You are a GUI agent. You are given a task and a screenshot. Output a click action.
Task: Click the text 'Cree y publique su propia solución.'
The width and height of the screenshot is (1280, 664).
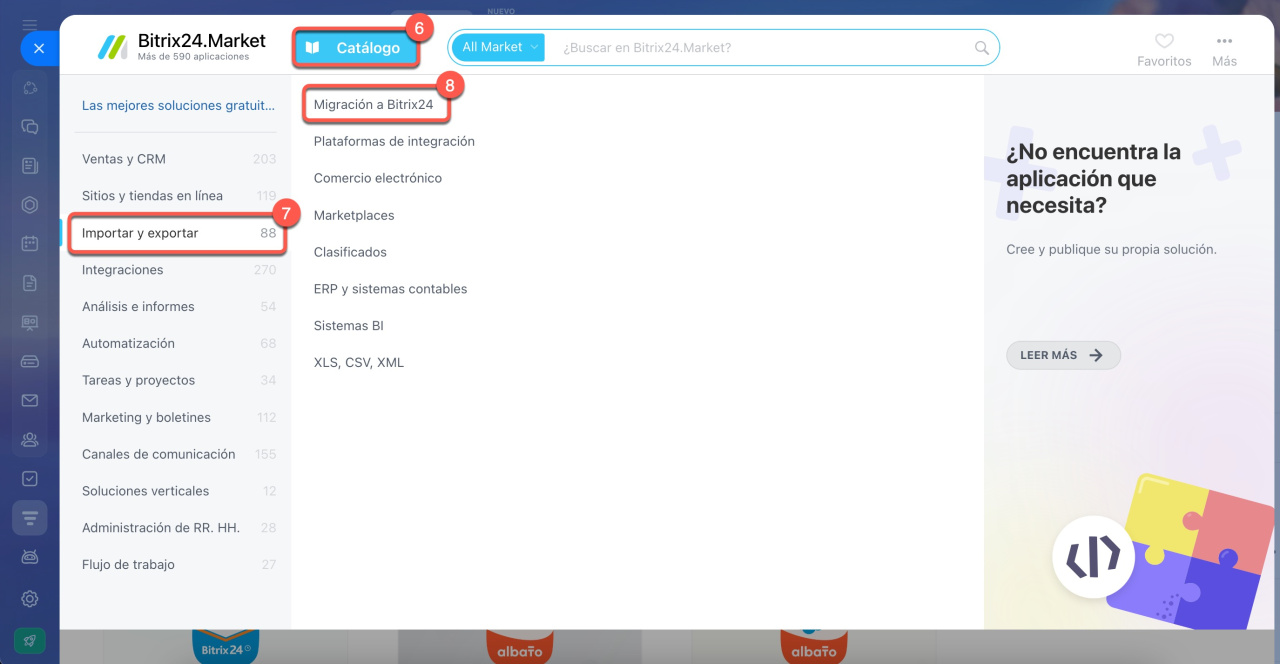tap(1111, 249)
